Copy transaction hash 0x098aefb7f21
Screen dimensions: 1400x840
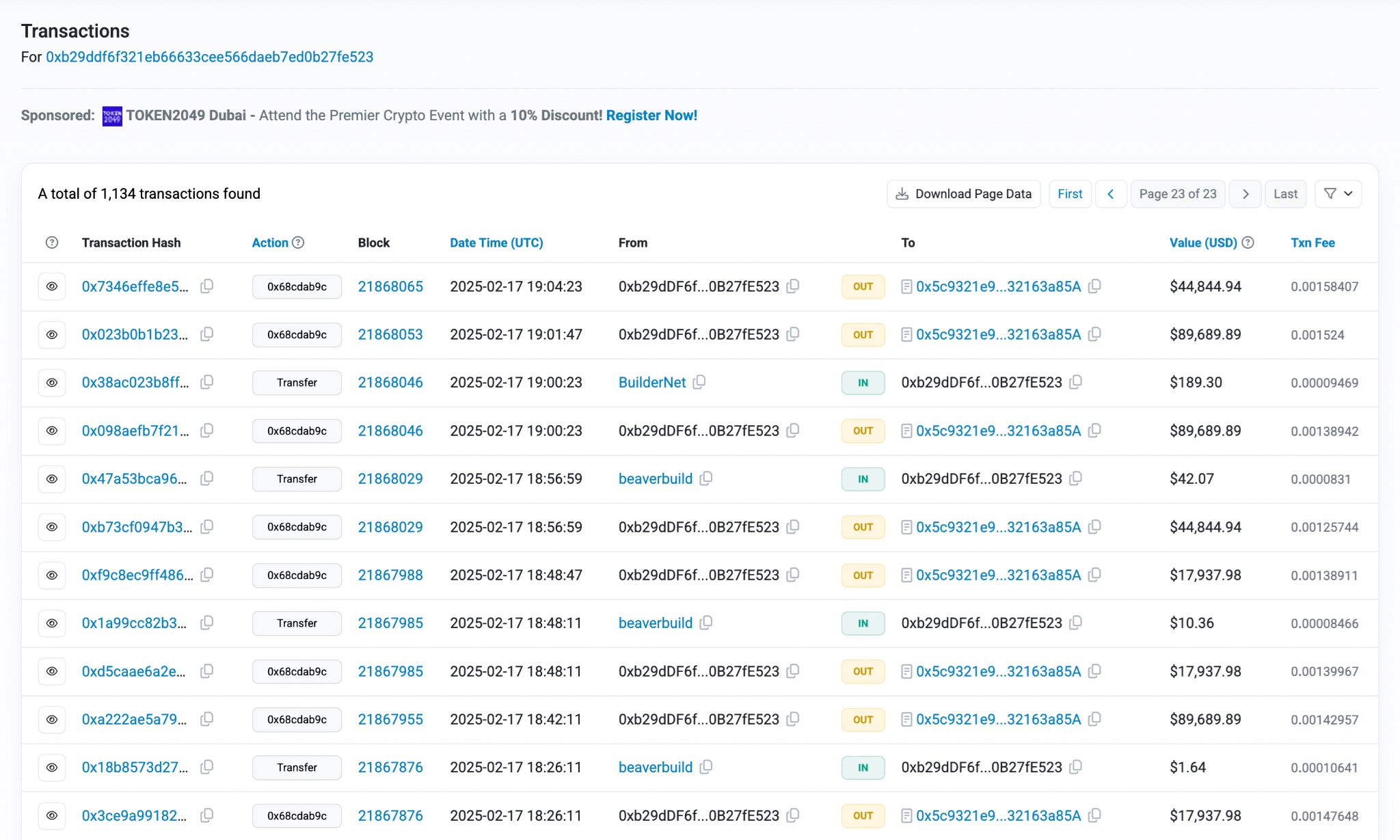click(206, 431)
